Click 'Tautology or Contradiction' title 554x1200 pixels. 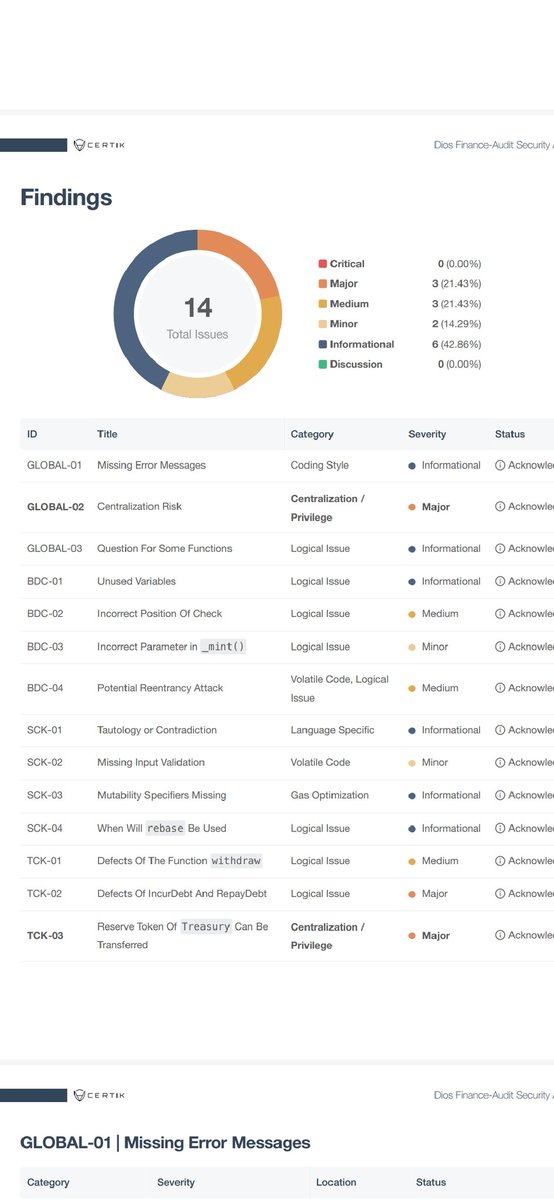click(157, 730)
